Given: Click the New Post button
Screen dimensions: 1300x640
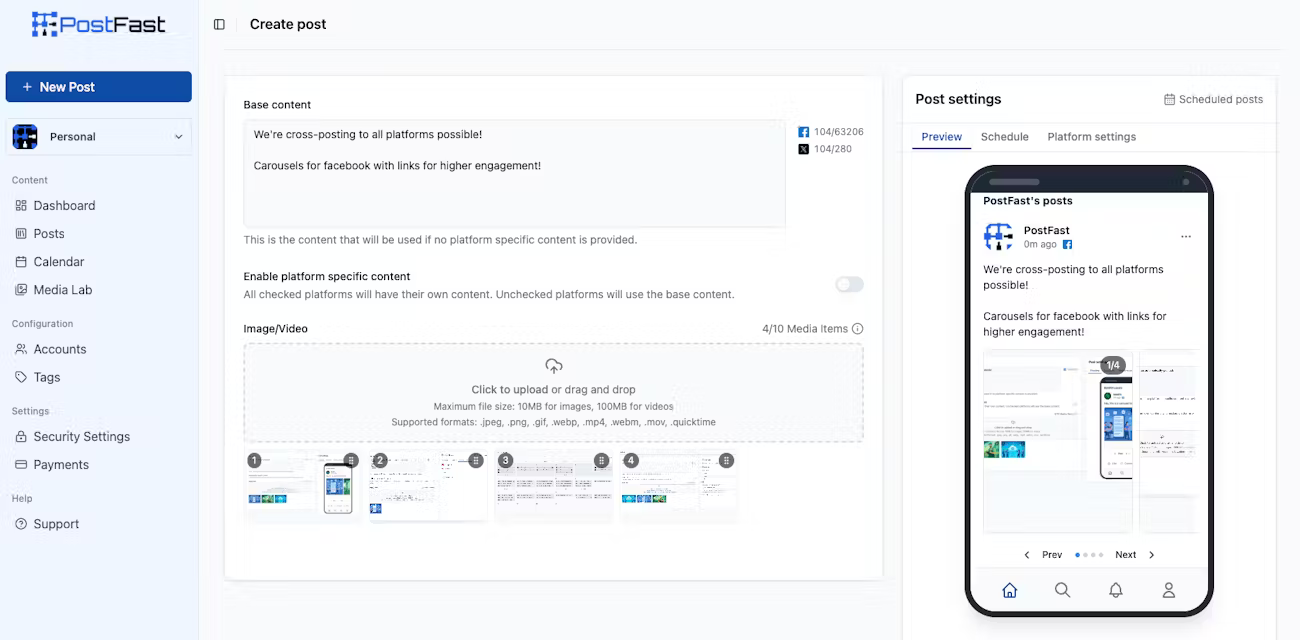Looking at the screenshot, I should click(98, 87).
